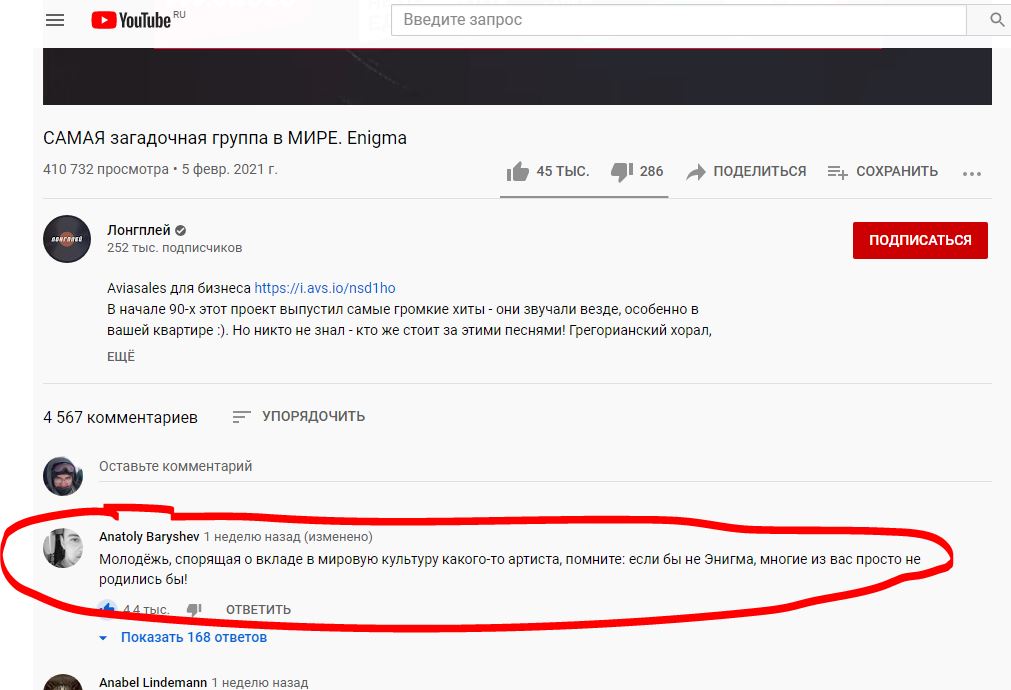
Task: Click the video player area
Action: pos(517,76)
